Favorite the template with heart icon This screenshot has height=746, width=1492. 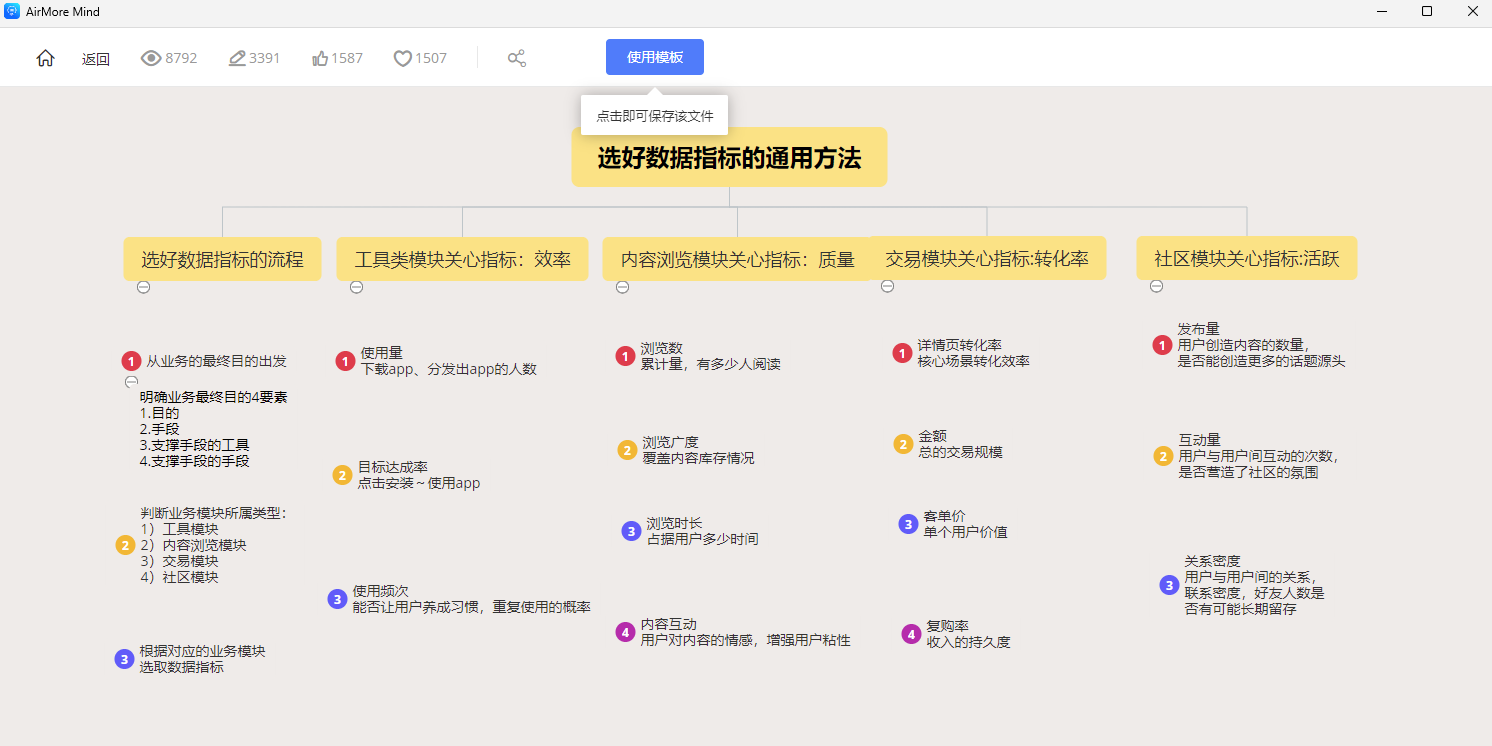point(402,58)
